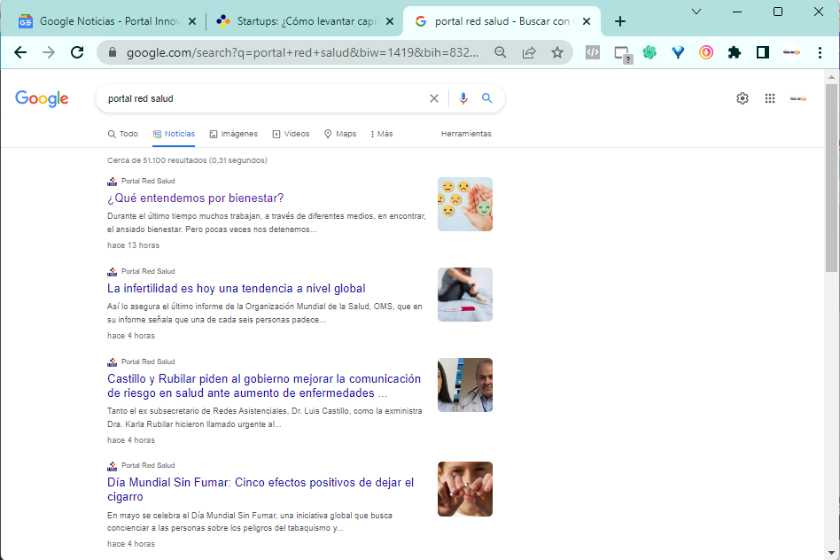This screenshot has height=560, width=840.
Task: Share this page from the address bar
Action: pos(529,53)
